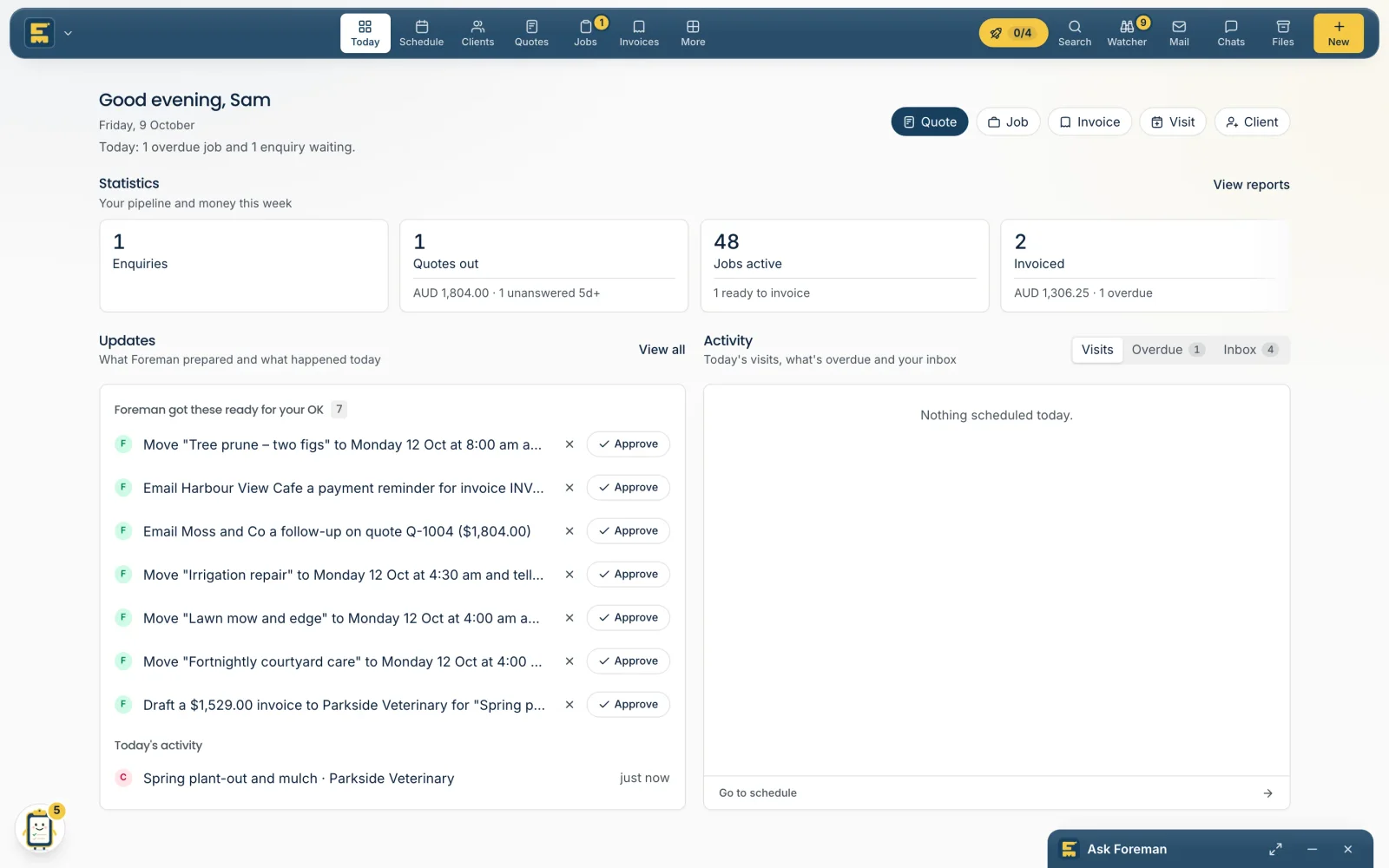Open the Files archive icon
The image size is (1389, 868).
click(1283, 33)
